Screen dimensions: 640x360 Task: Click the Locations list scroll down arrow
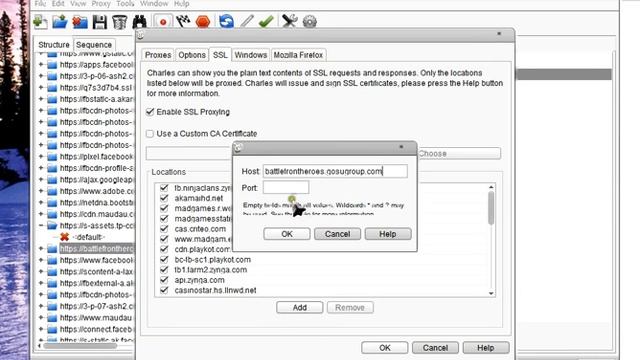click(491, 293)
